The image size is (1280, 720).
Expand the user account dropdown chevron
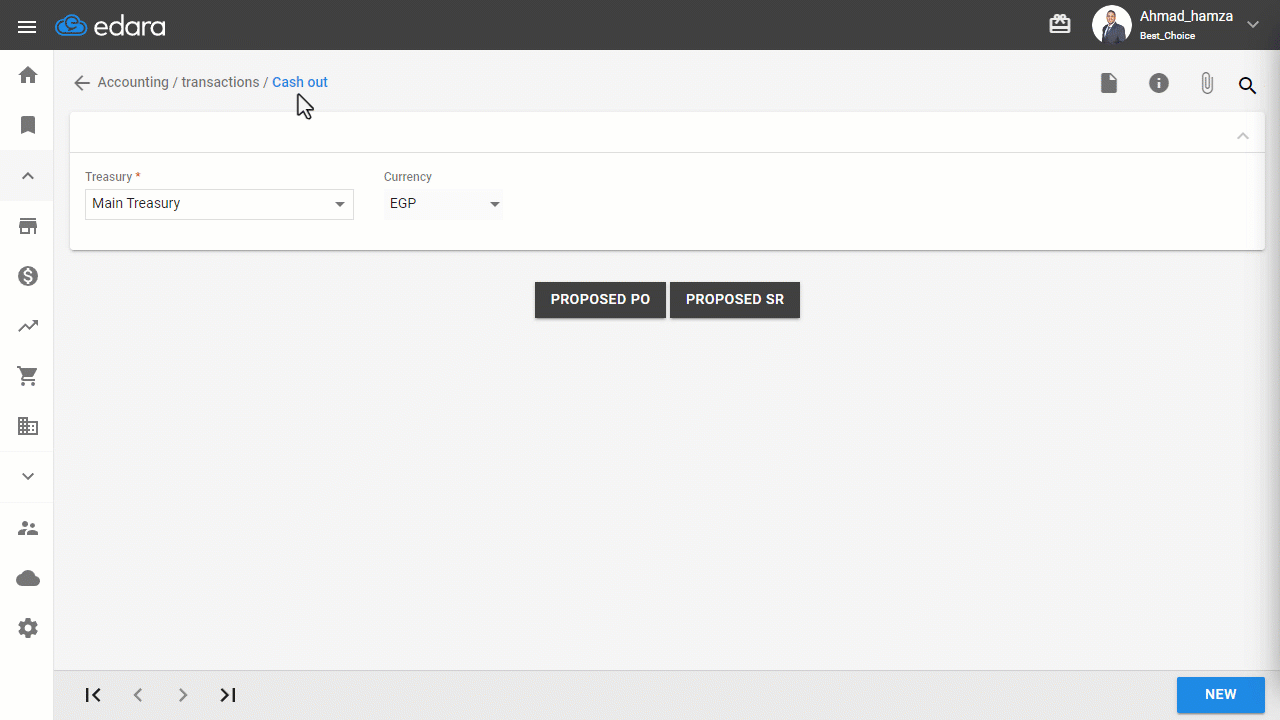coord(1253,25)
